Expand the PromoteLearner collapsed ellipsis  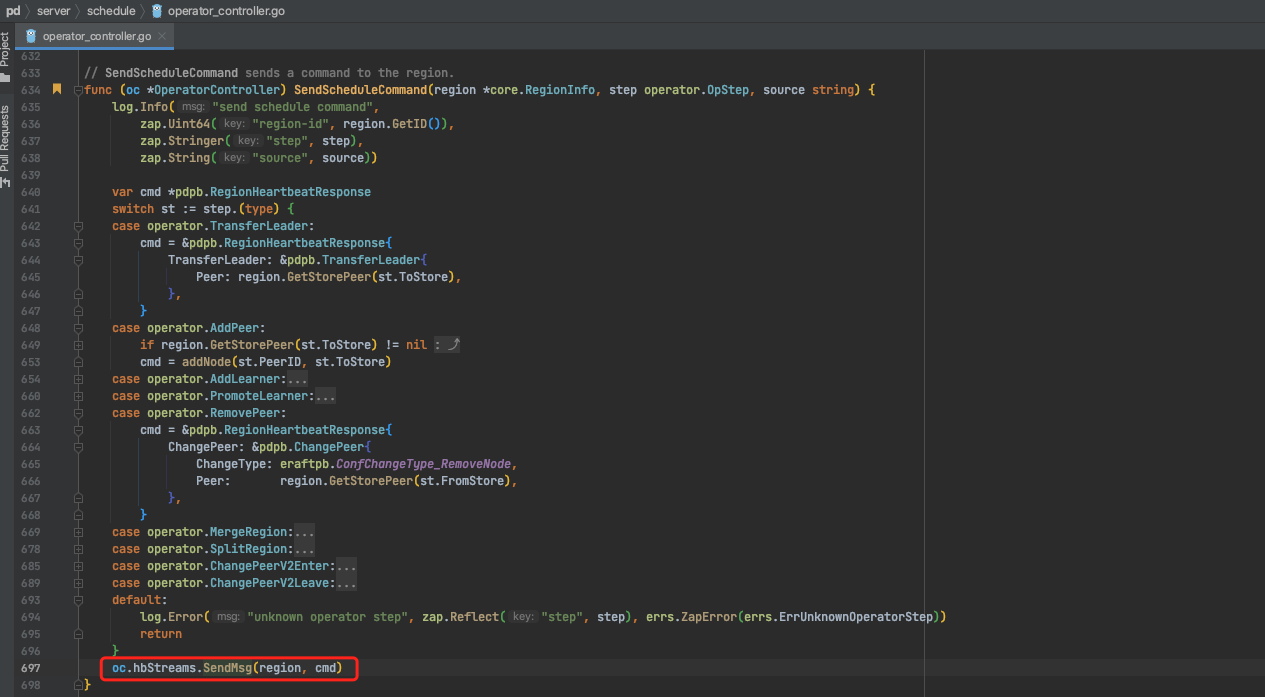pyautogui.click(x=325, y=396)
